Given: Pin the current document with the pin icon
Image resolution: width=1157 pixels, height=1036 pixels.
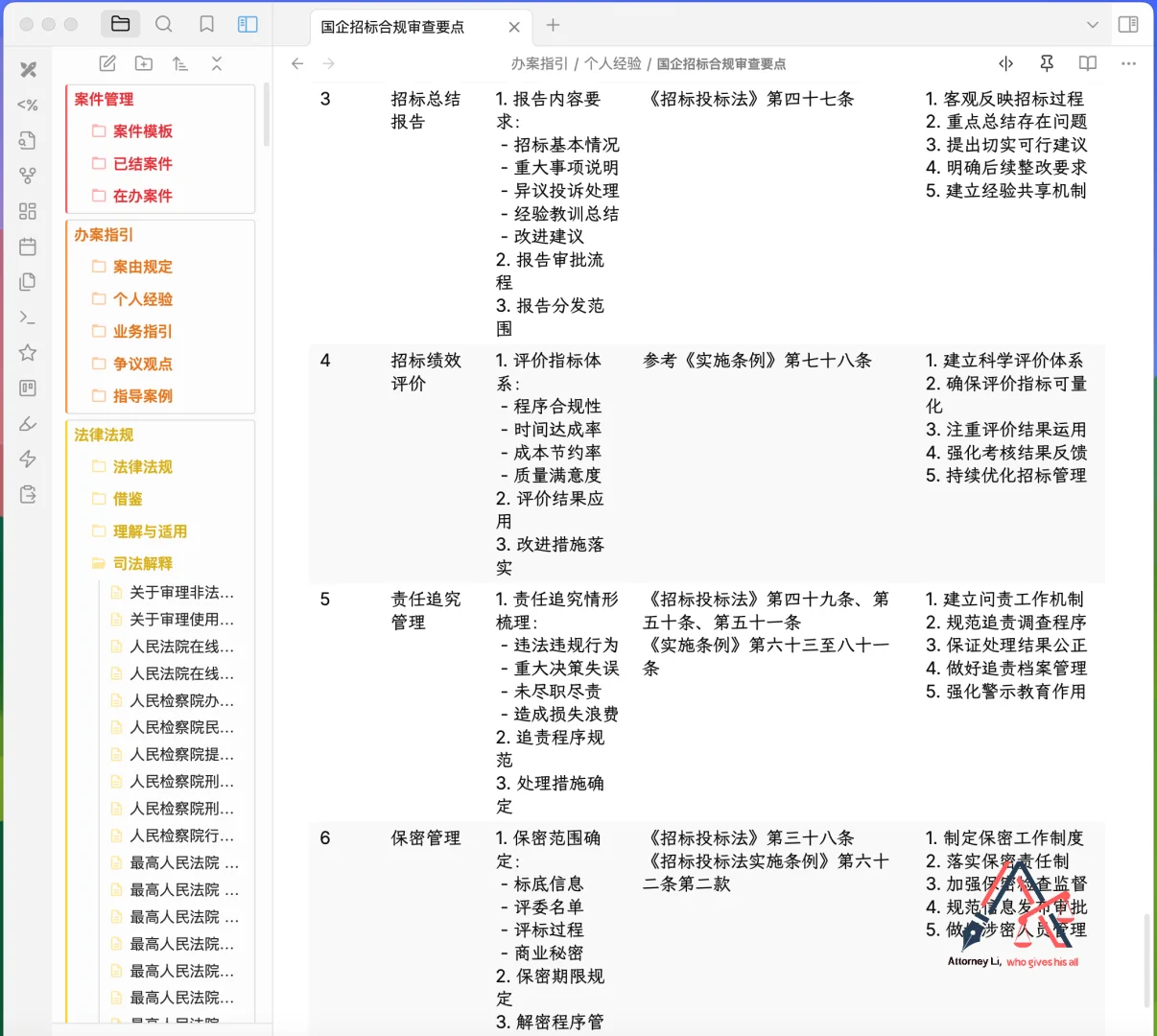Looking at the screenshot, I should (1046, 63).
